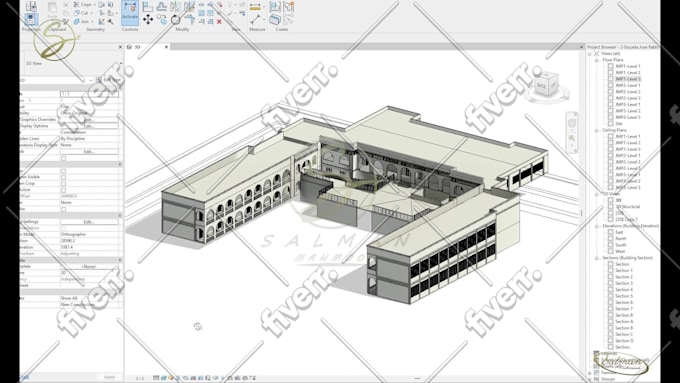Expand the Families node in Project Browser

590,373
